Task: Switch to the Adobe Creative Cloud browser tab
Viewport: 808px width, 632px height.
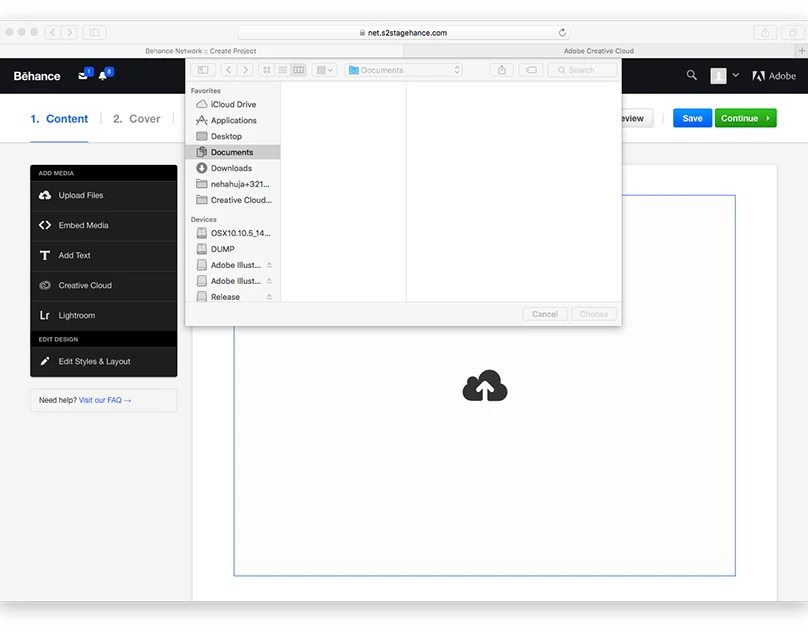Action: click(598, 51)
